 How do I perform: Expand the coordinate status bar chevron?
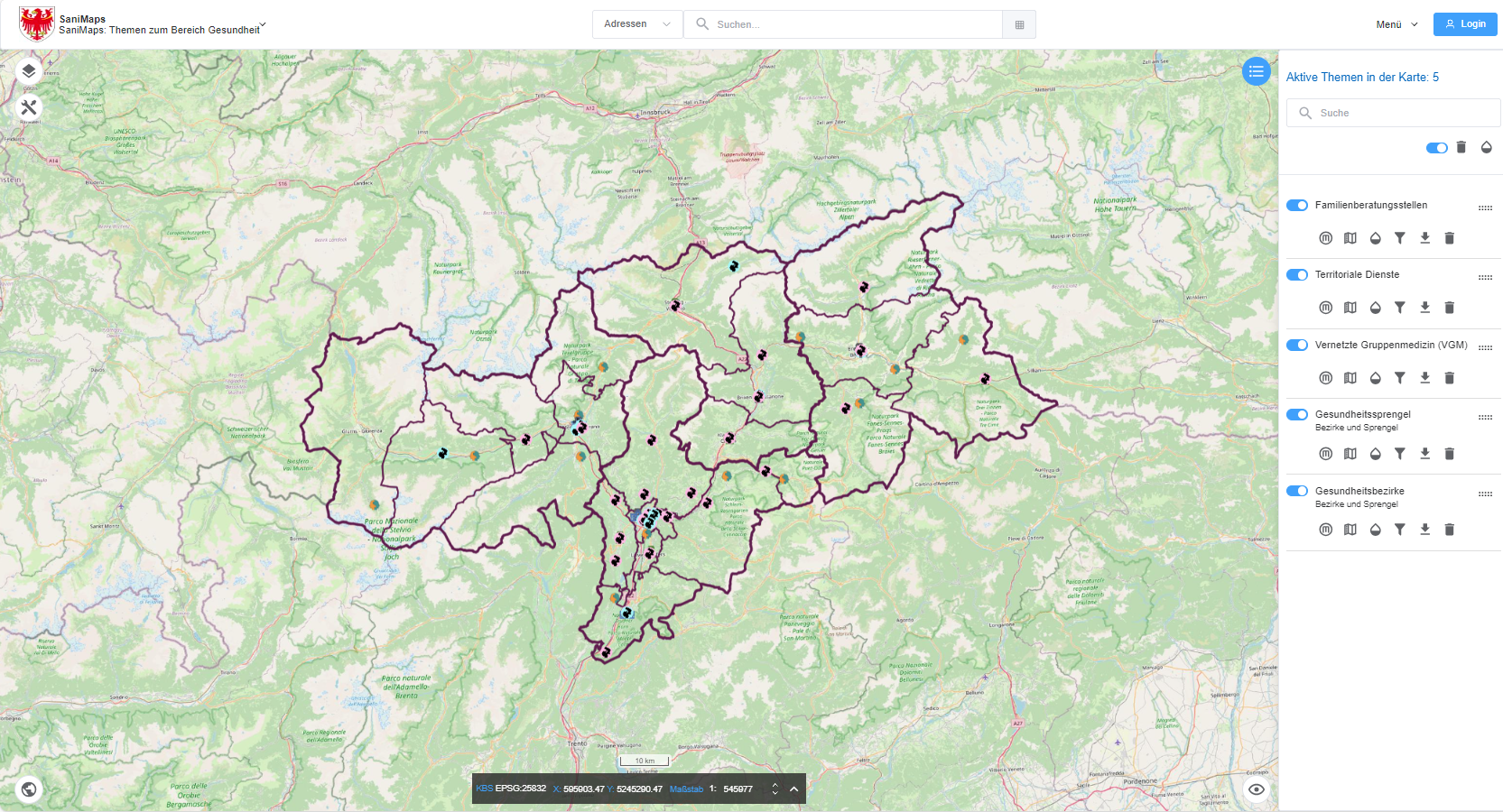[x=793, y=789]
